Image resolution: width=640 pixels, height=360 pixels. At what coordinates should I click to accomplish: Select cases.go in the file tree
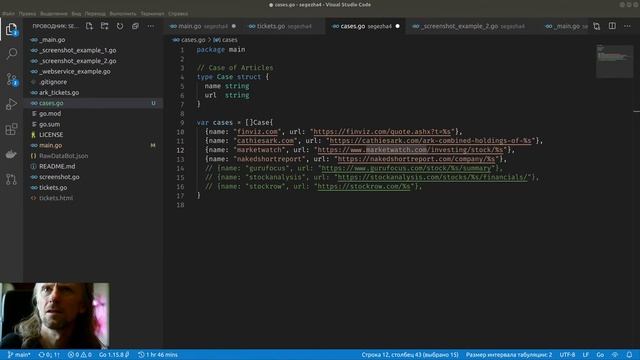point(93,103)
